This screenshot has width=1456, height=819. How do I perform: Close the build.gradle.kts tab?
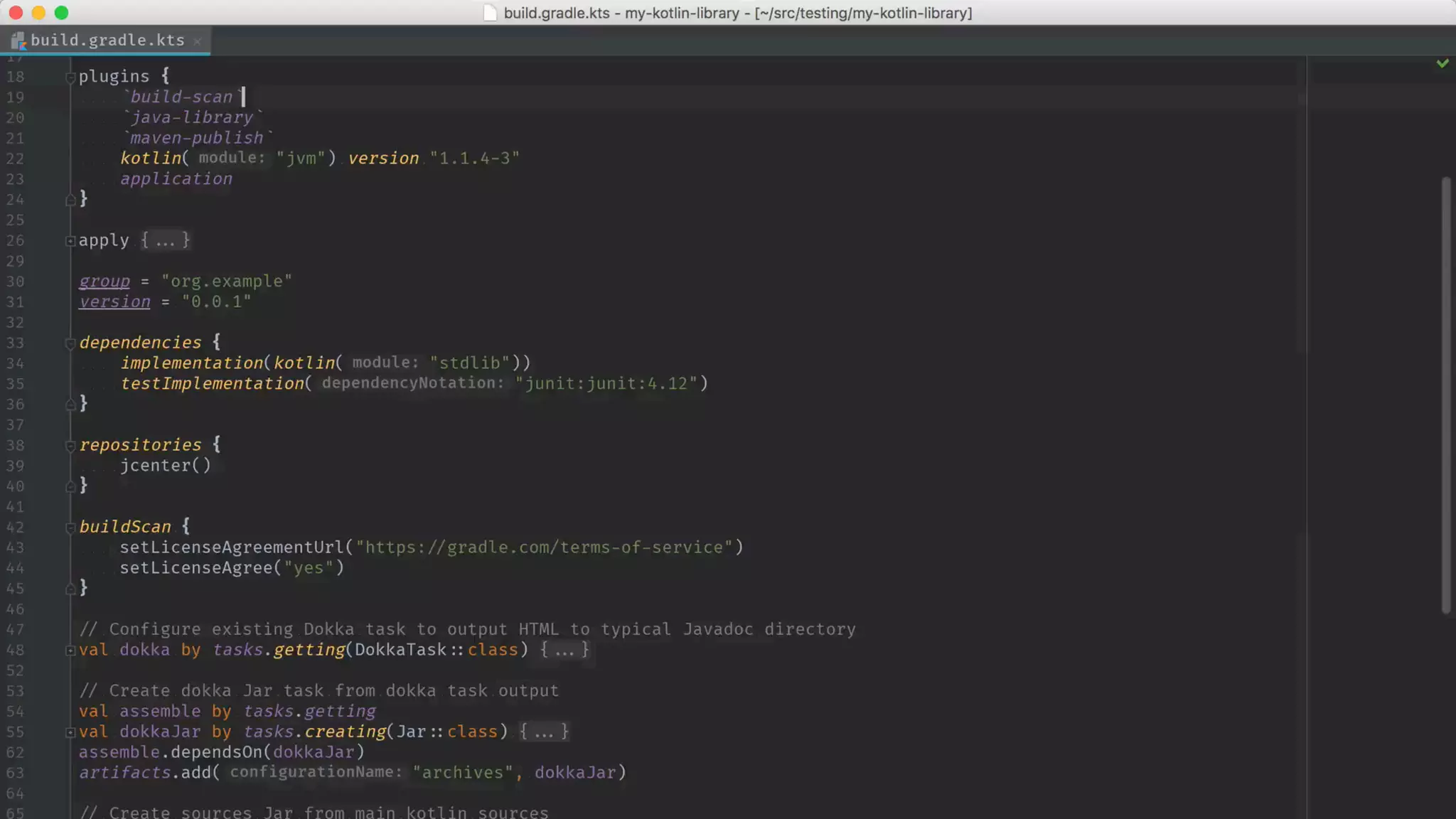pos(198,41)
